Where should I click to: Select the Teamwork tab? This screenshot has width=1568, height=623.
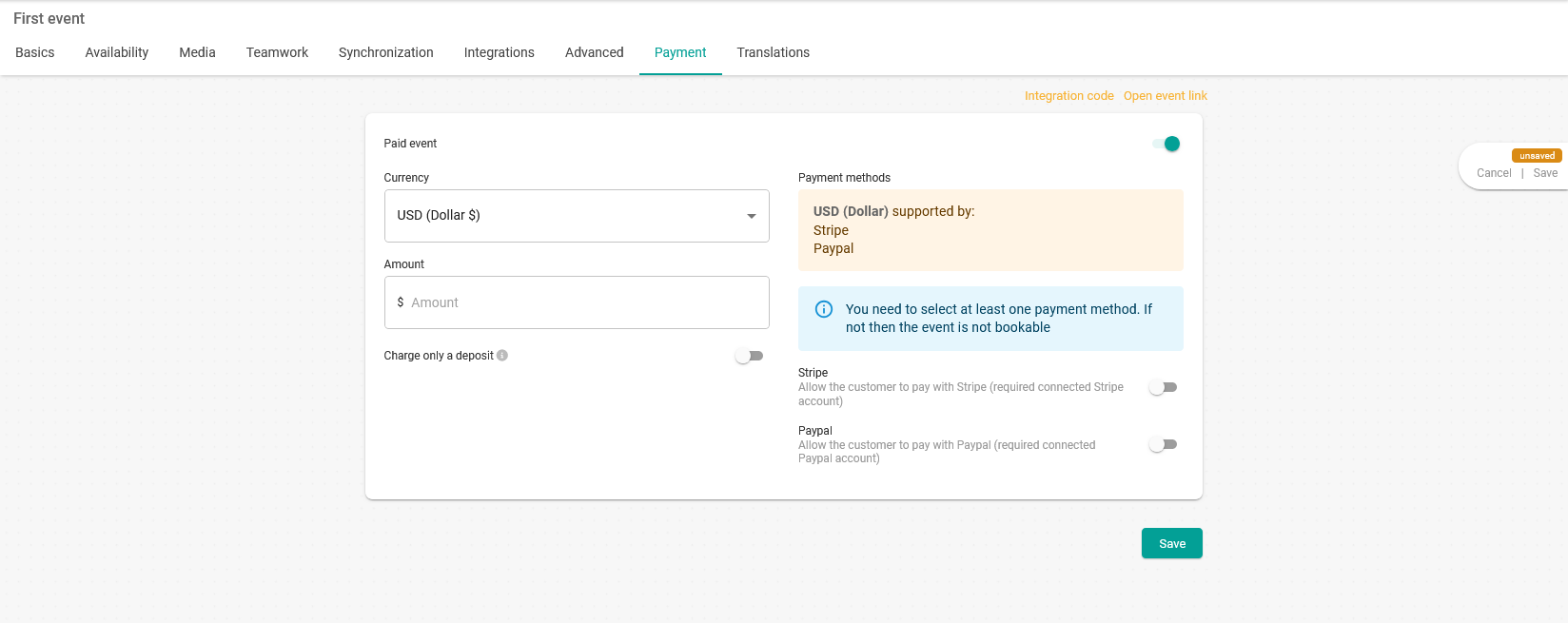coord(277,52)
